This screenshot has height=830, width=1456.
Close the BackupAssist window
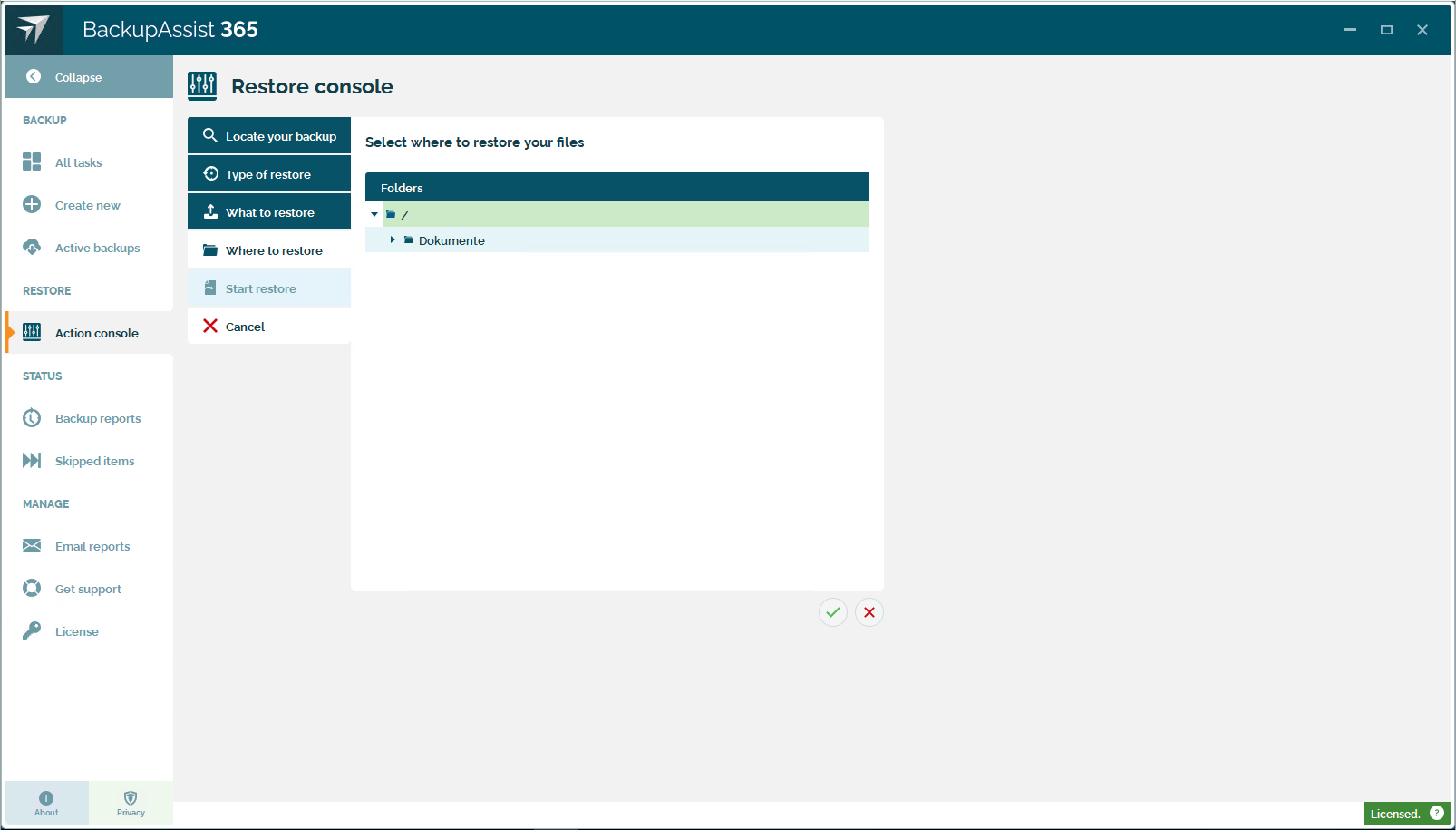(1422, 30)
